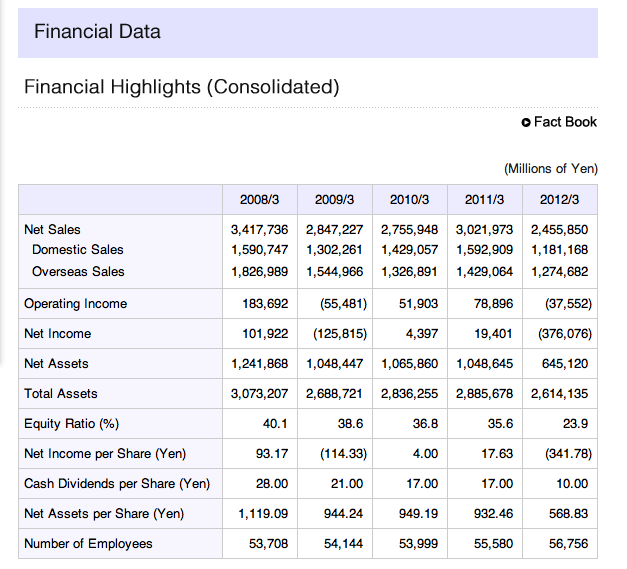Viewport: 627px width, 569px height.
Task: Click the Equity Ratio (%) row label
Action: point(72,424)
